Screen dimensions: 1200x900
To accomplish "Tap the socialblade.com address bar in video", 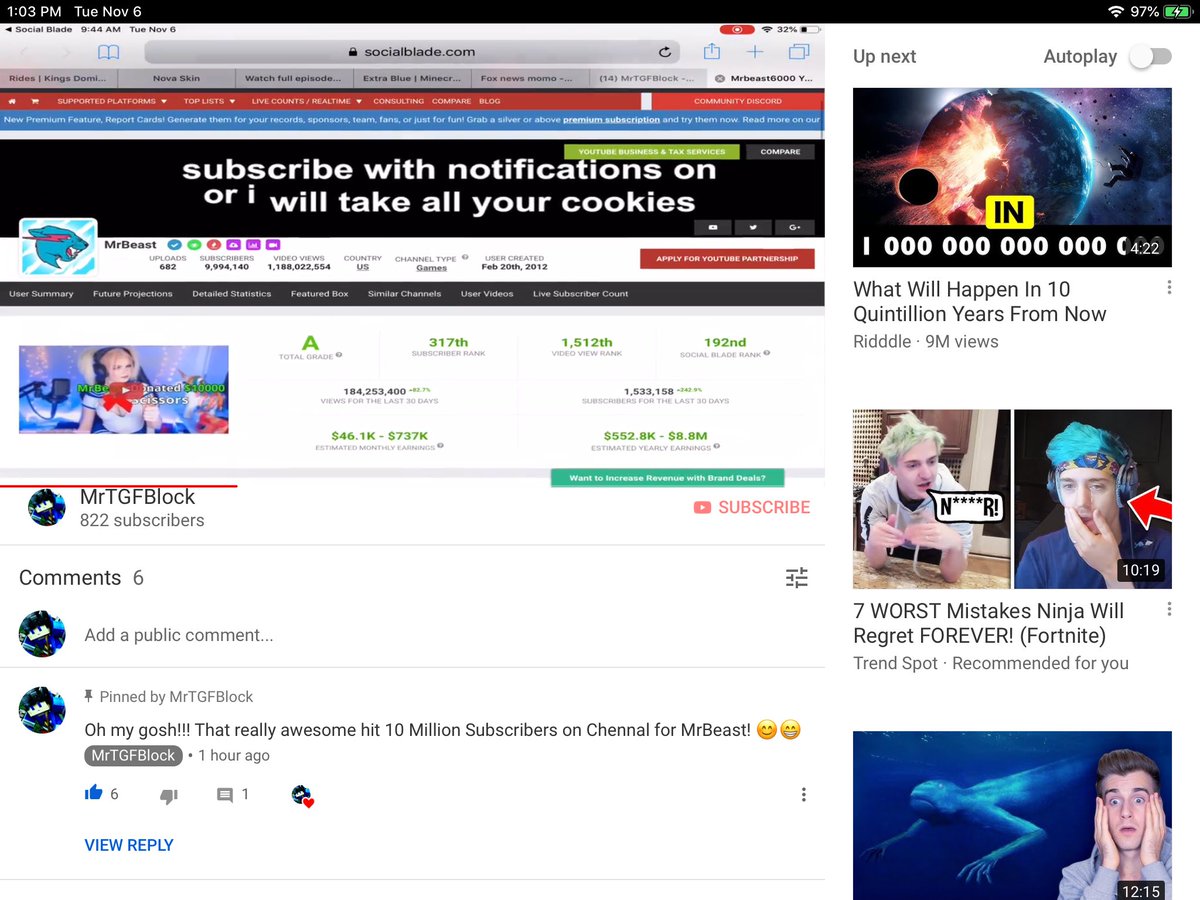I will [x=411, y=52].
